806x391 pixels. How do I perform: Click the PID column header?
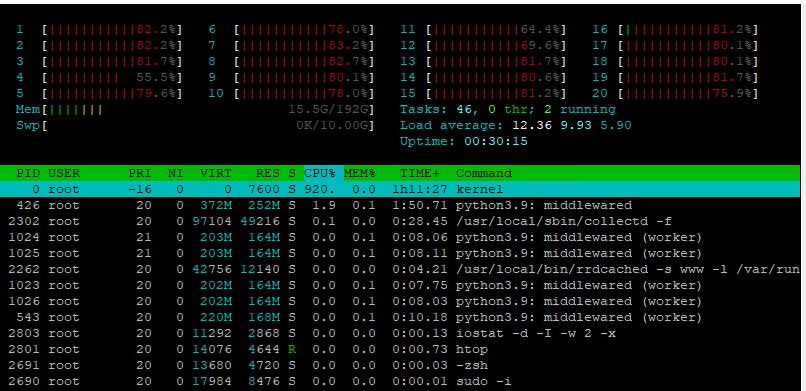[28, 173]
